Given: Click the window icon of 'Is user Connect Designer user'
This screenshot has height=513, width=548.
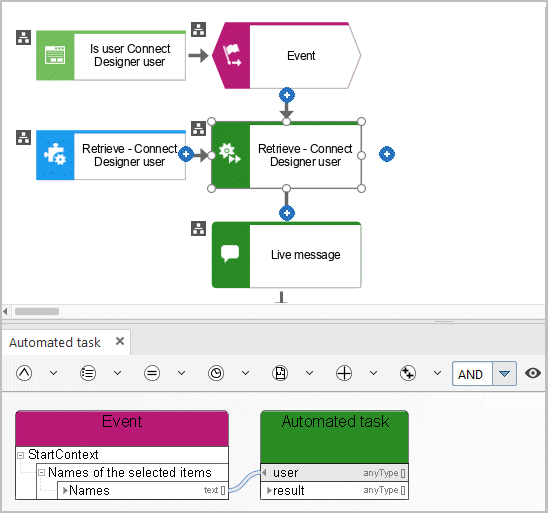Looking at the screenshot, I should point(55,55).
